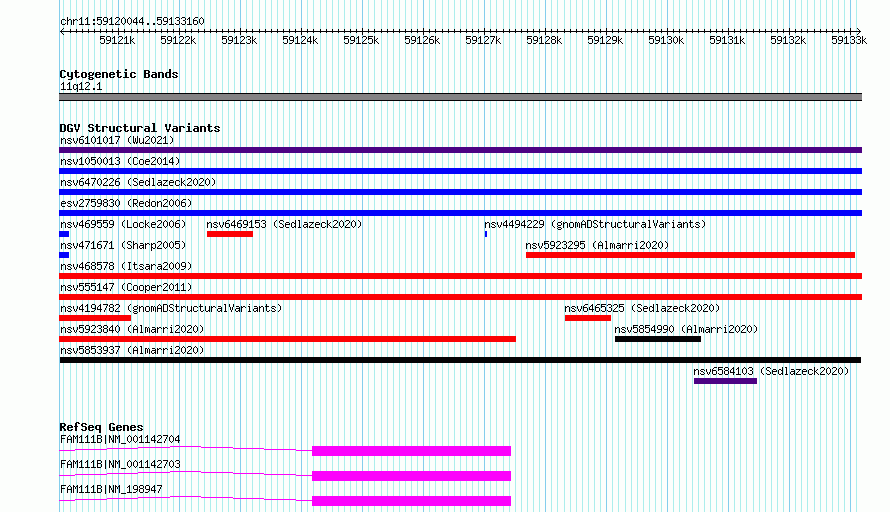Open the nsv555147 (Cooper2011) label

click(126, 287)
